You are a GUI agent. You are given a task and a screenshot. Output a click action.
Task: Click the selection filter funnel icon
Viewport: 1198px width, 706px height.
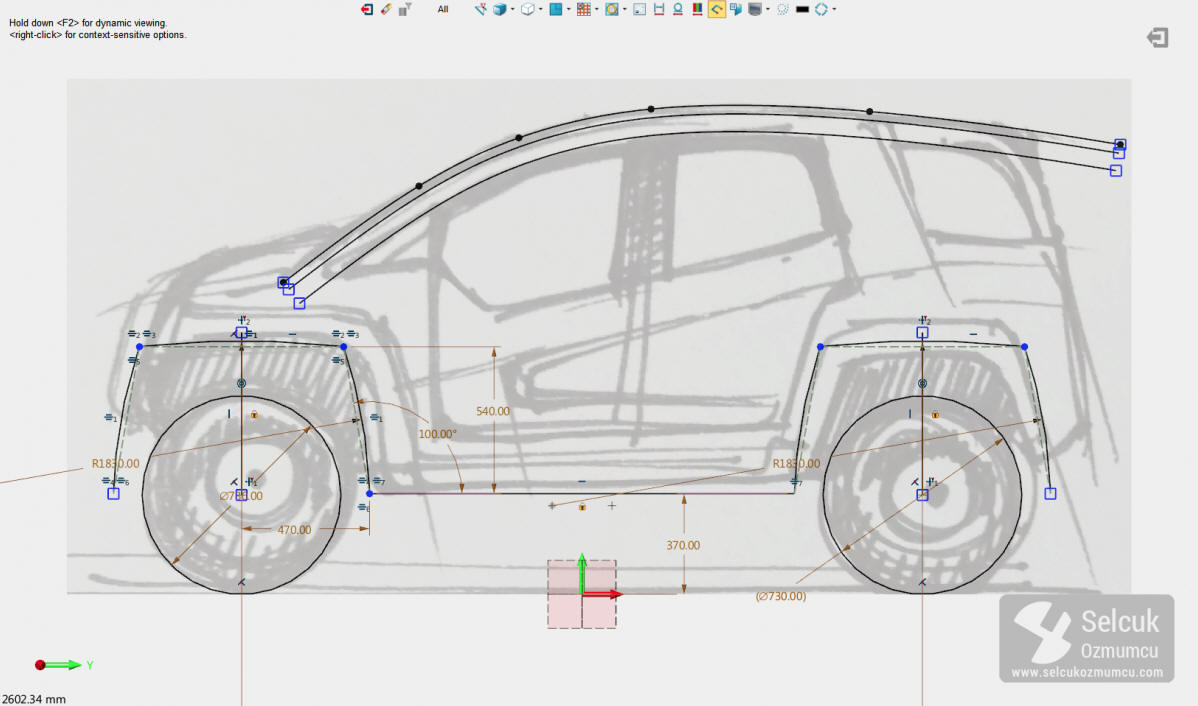tap(405, 9)
